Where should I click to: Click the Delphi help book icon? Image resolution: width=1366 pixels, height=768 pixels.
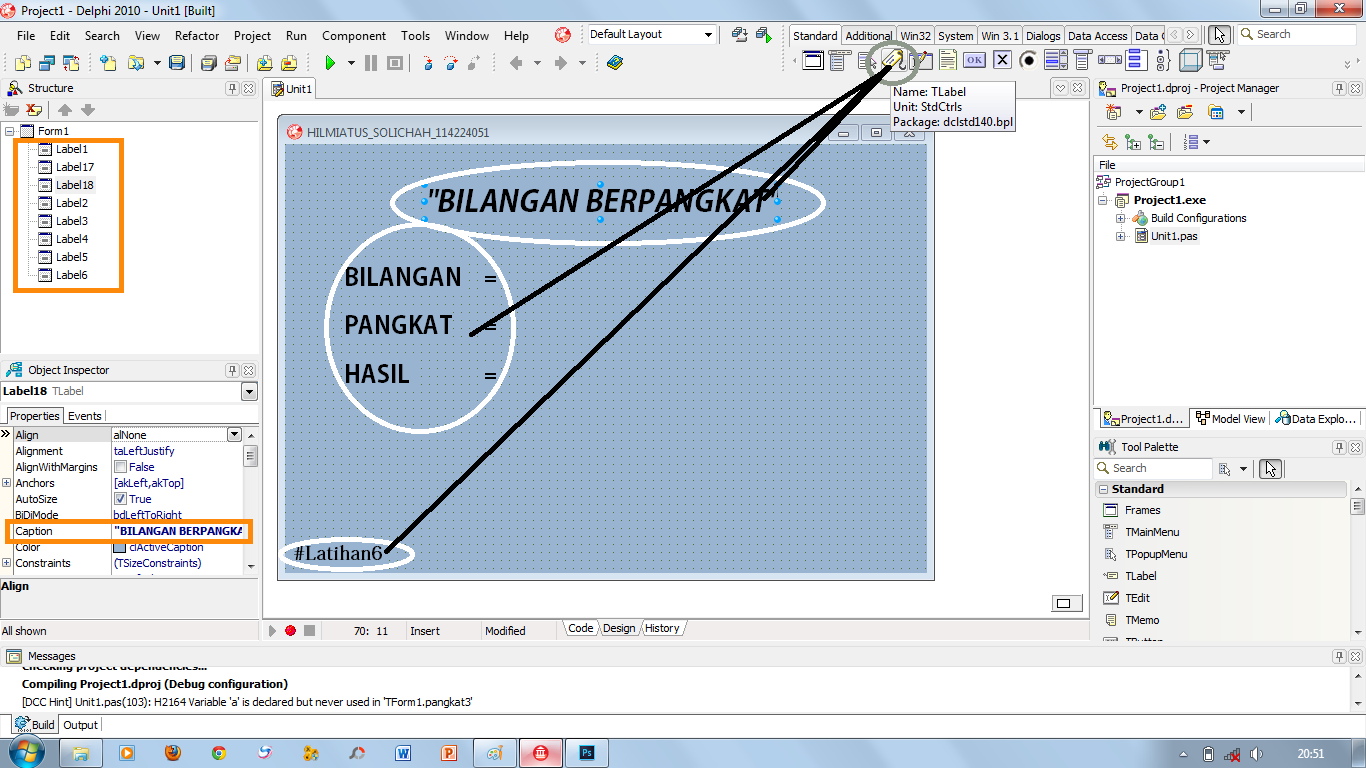point(614,63)
